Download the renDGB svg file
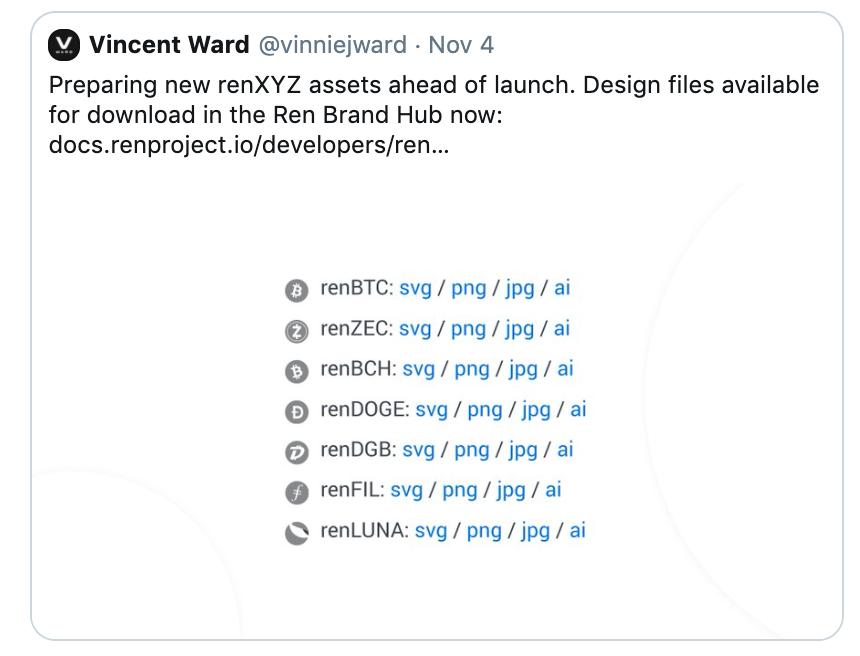 [x=418, y=450]
